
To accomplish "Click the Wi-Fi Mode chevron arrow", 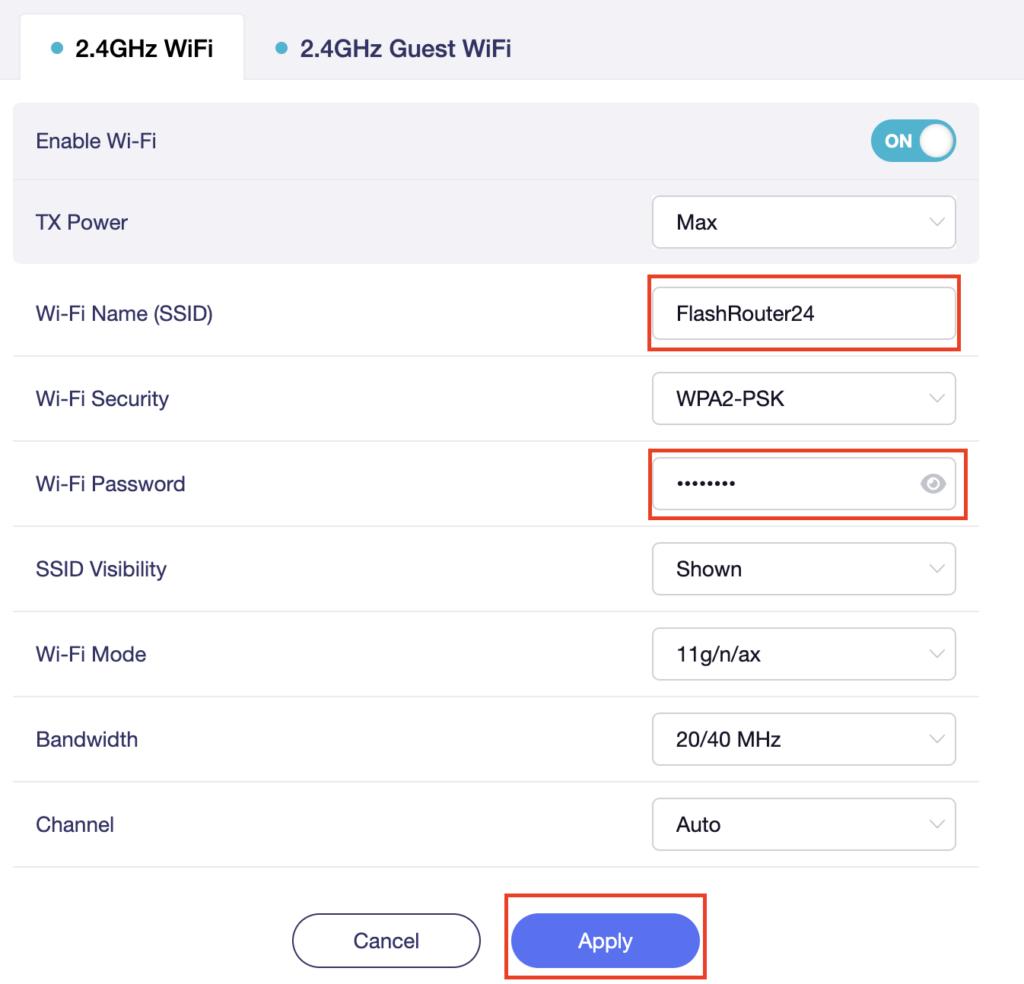I will [x=936, y=654].
